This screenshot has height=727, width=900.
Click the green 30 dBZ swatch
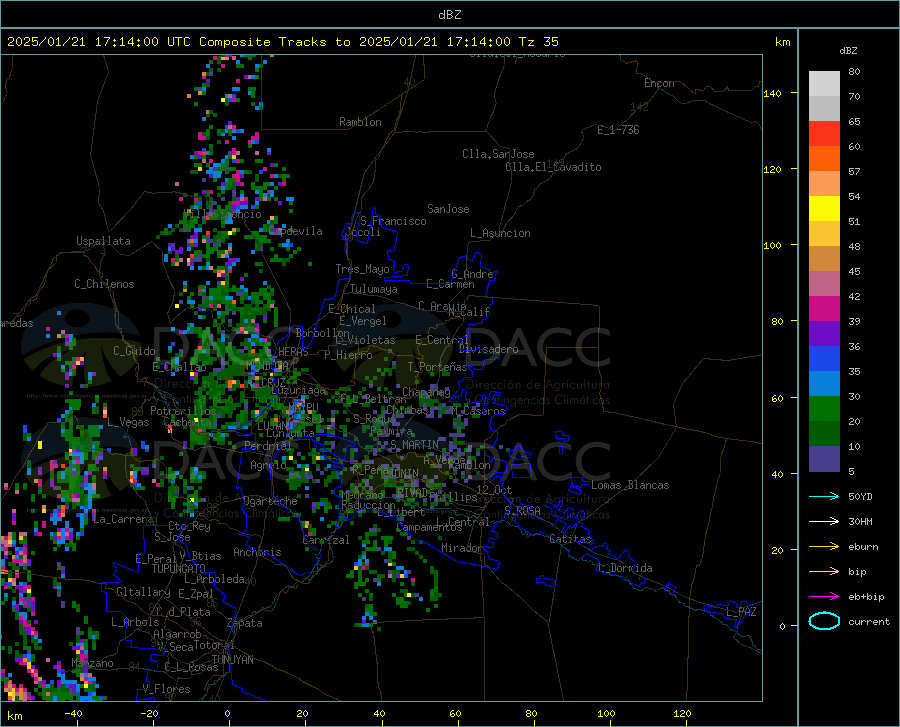pyautogui.click(x=824, y=409)
